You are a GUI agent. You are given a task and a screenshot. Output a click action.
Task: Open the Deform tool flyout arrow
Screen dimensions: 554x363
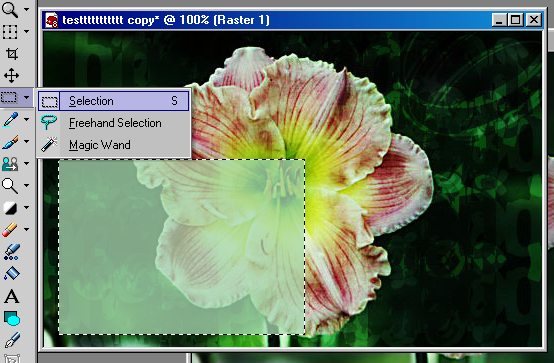point(26,31)
